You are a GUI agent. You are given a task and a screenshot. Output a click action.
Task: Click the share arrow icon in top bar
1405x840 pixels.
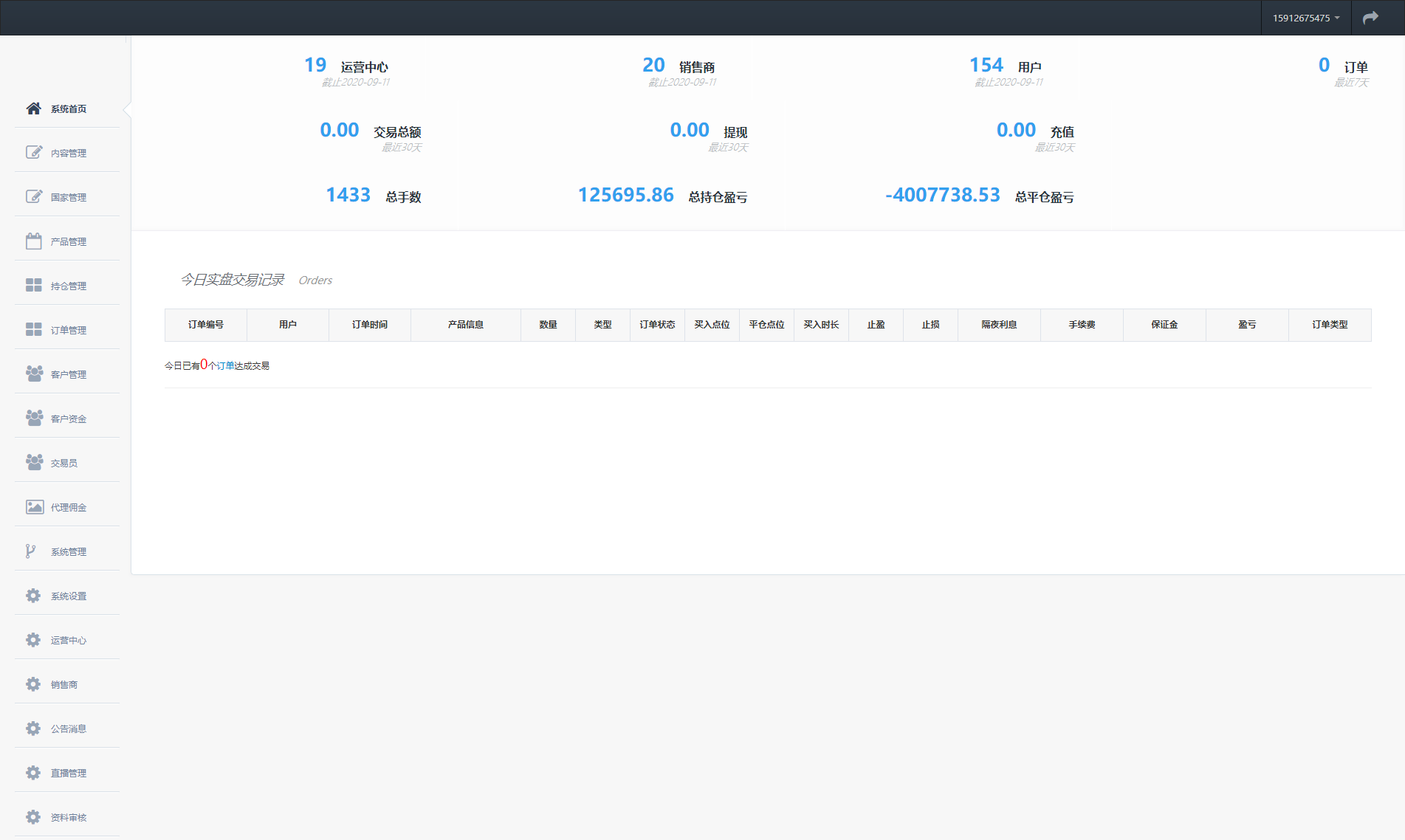pyautogui.click(x=1370, y=18)
